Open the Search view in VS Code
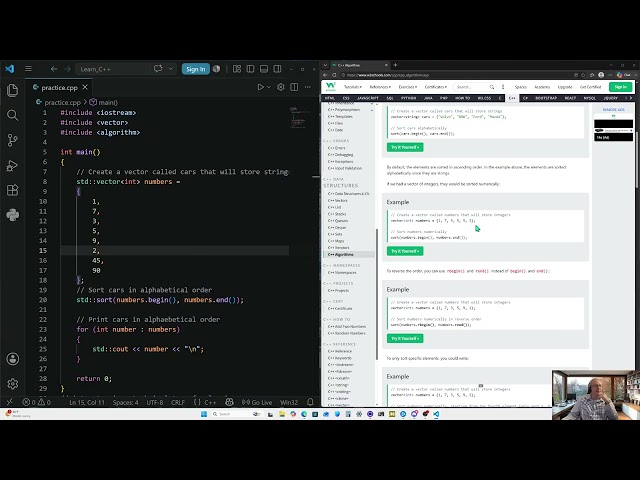The image size is (640, 480). point(13,116)
